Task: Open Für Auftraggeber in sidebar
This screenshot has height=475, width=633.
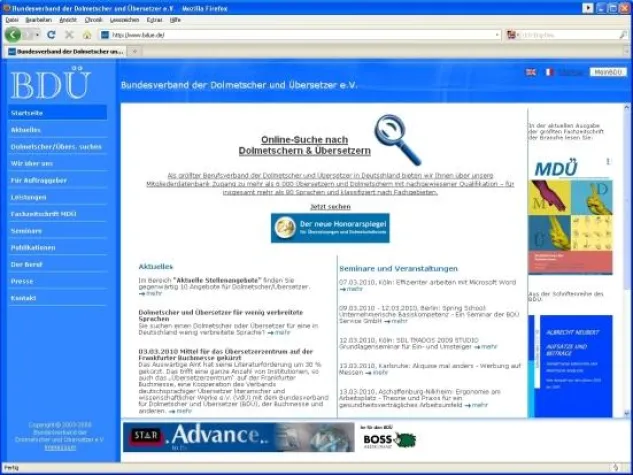Action: click(57, 180)
